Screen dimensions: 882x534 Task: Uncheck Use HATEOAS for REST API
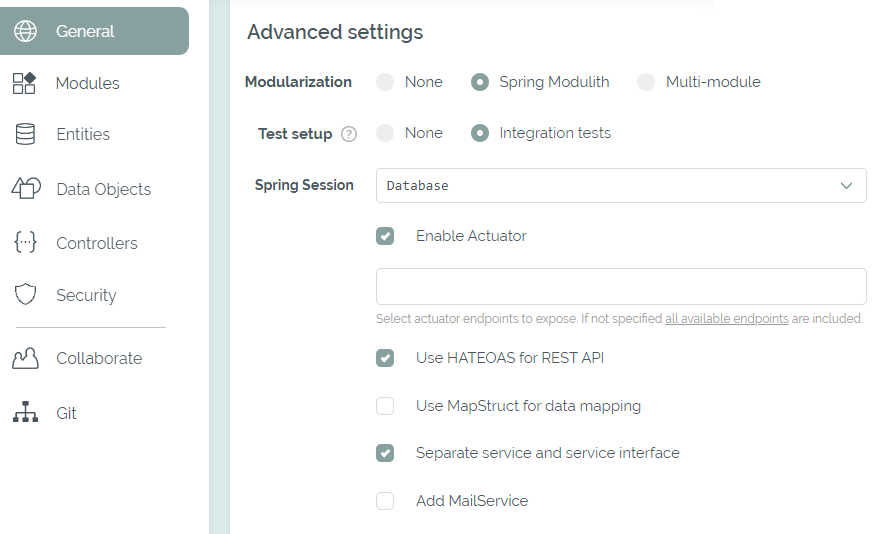(385, 358)
